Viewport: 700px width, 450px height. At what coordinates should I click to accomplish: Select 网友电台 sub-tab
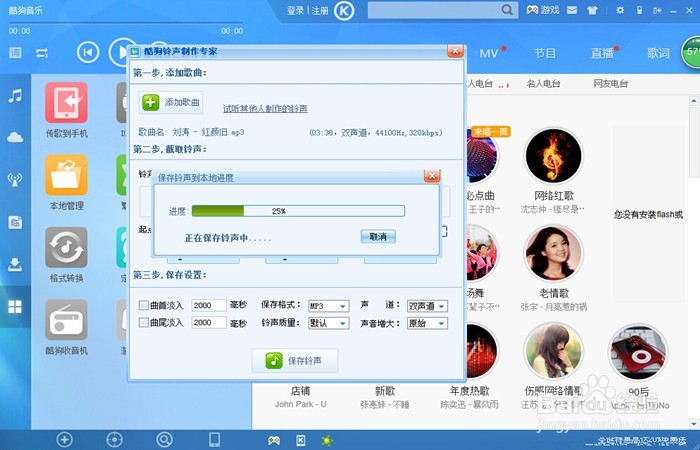pyautogui.click(x=610, y=83)
